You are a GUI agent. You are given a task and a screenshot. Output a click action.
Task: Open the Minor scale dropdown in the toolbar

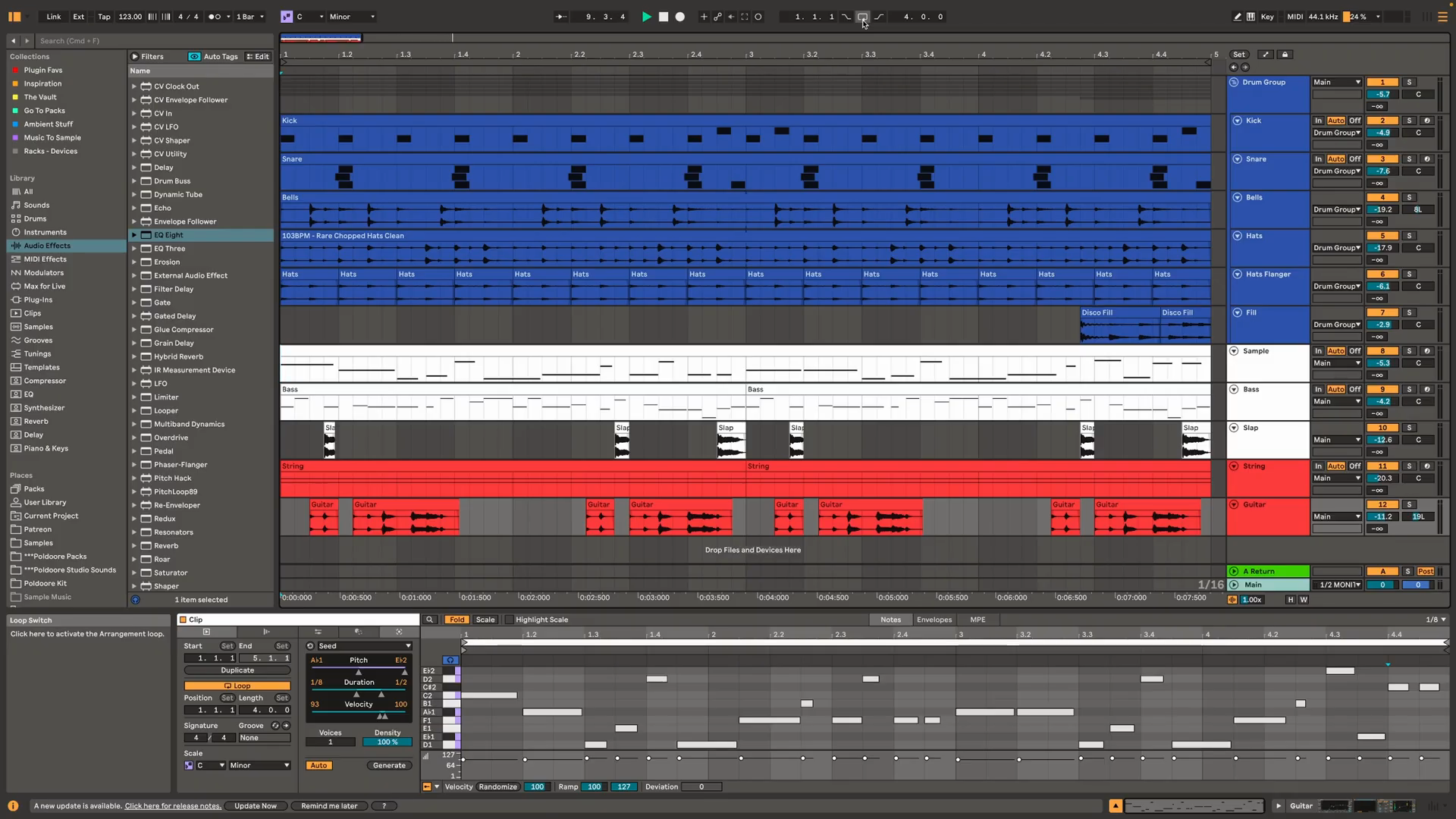pyautogui.click(x=351, y=17)
